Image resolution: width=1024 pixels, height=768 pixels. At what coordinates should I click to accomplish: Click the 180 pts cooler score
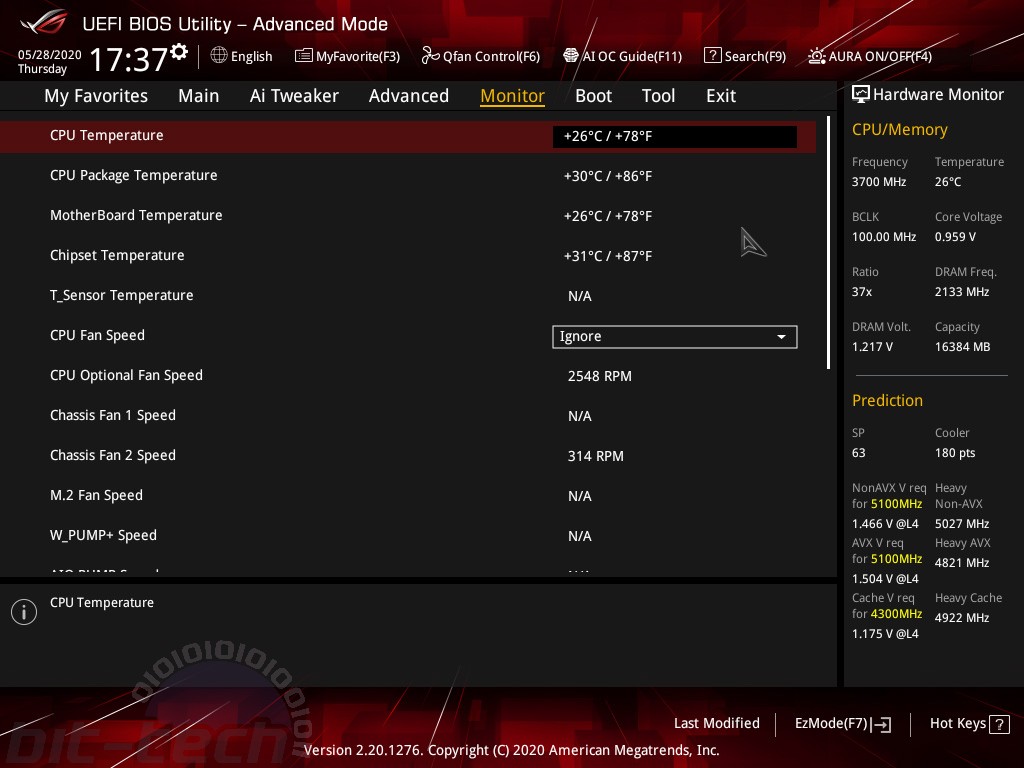pyautogui.click(x=955, y=453)
